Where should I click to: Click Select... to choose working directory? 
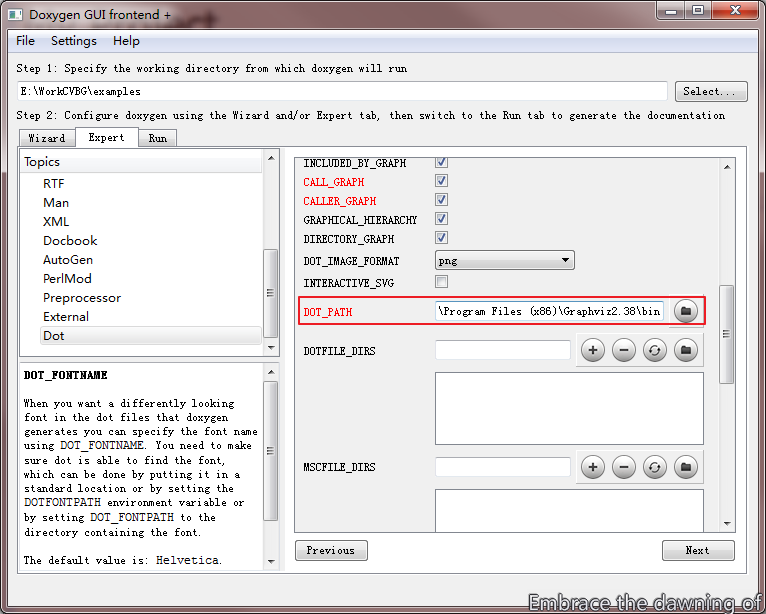click(711, 91)
